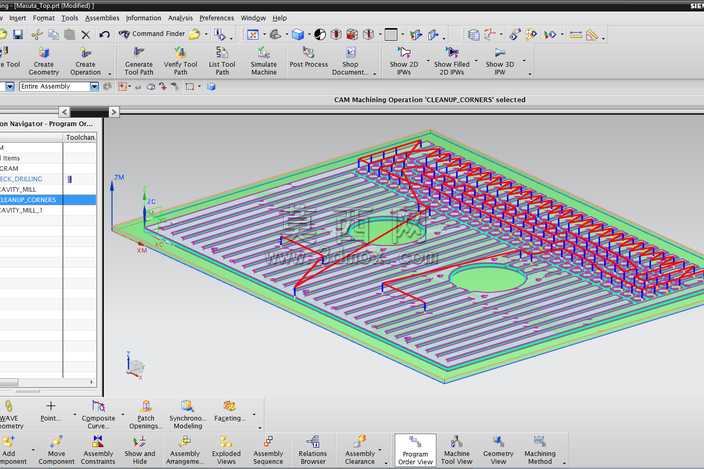Expand Create Operation dropdown arrow

click(110, 73)
